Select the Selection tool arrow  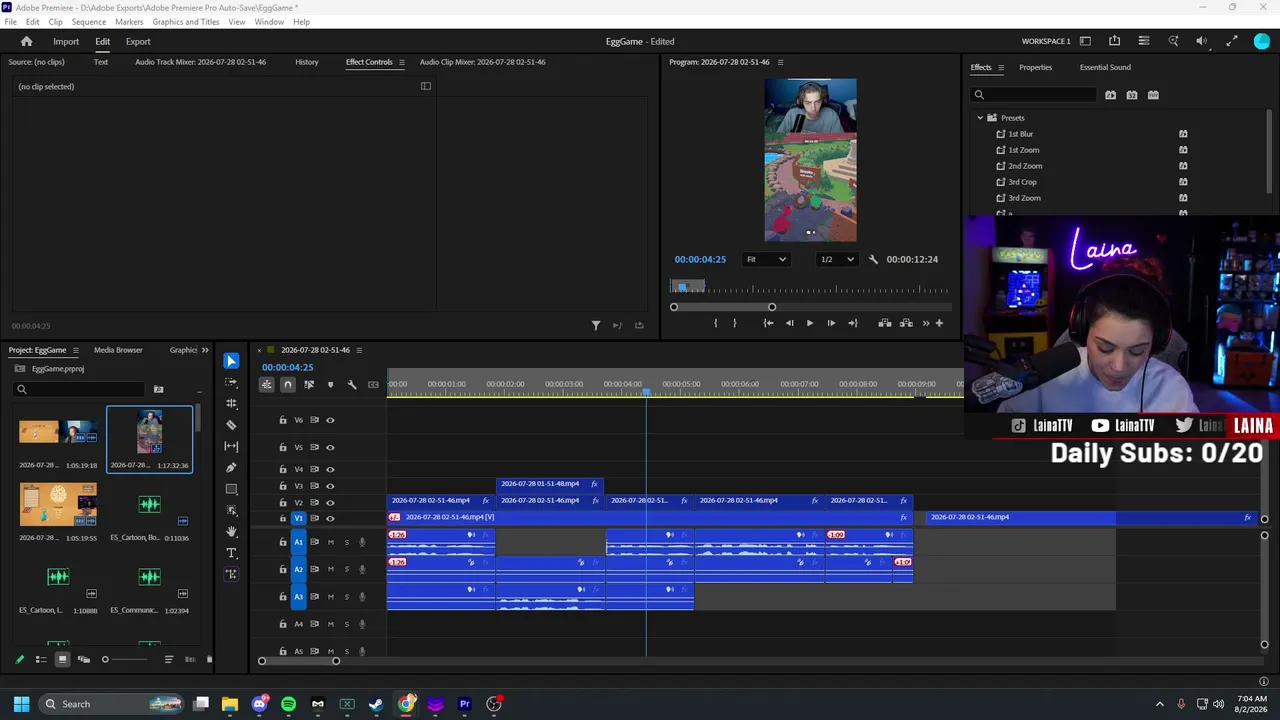pyautogui.click(x=231, y=361)
